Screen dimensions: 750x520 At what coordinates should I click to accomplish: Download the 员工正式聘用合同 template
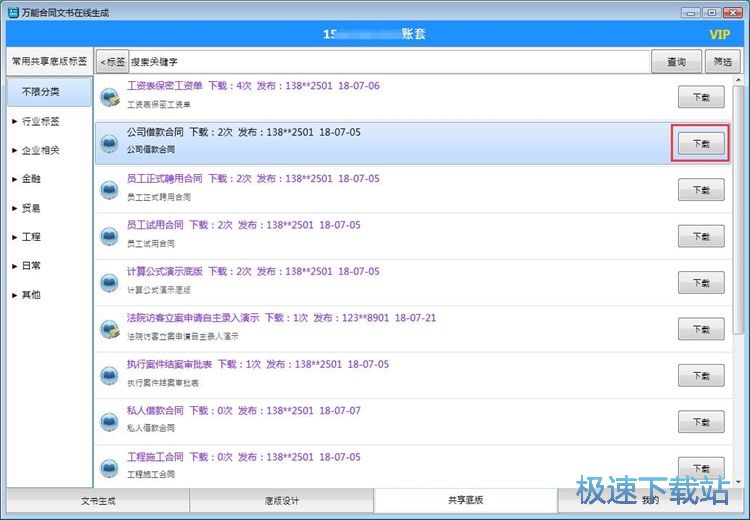pyautogui.click(x=701, y=190)
